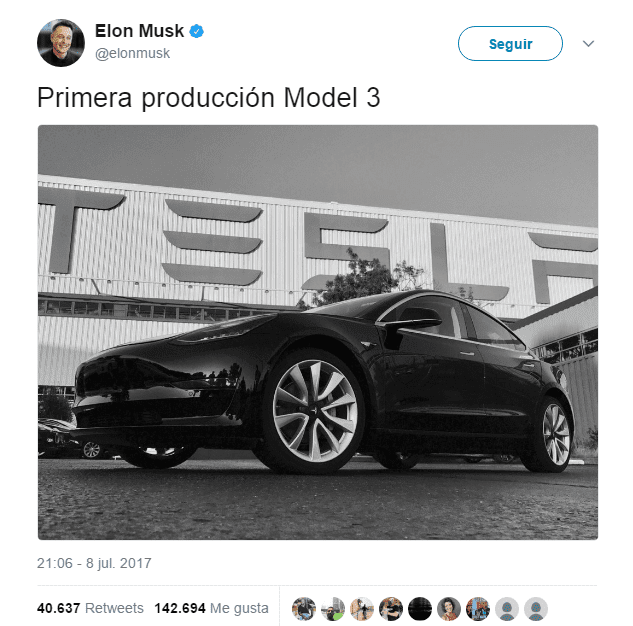Click the blue verified badge
Image resolution: width=633 pixels, height=626 pixels.
(x=197, y=31)
